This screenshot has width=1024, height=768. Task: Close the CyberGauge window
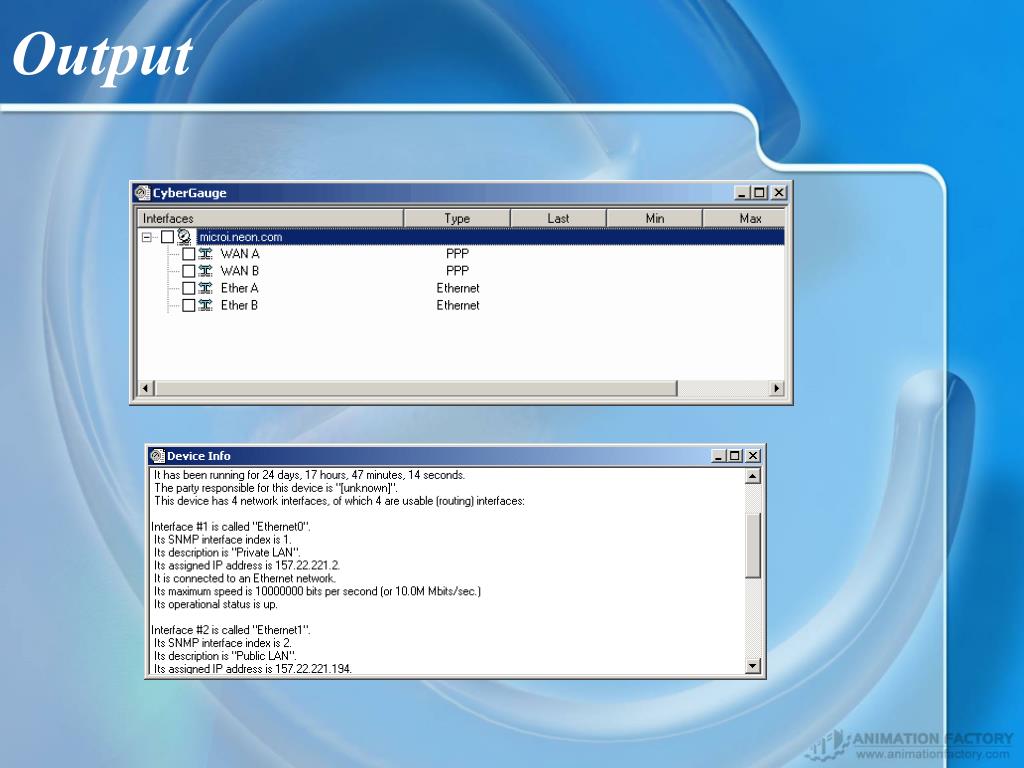click(x=778, y=193)
